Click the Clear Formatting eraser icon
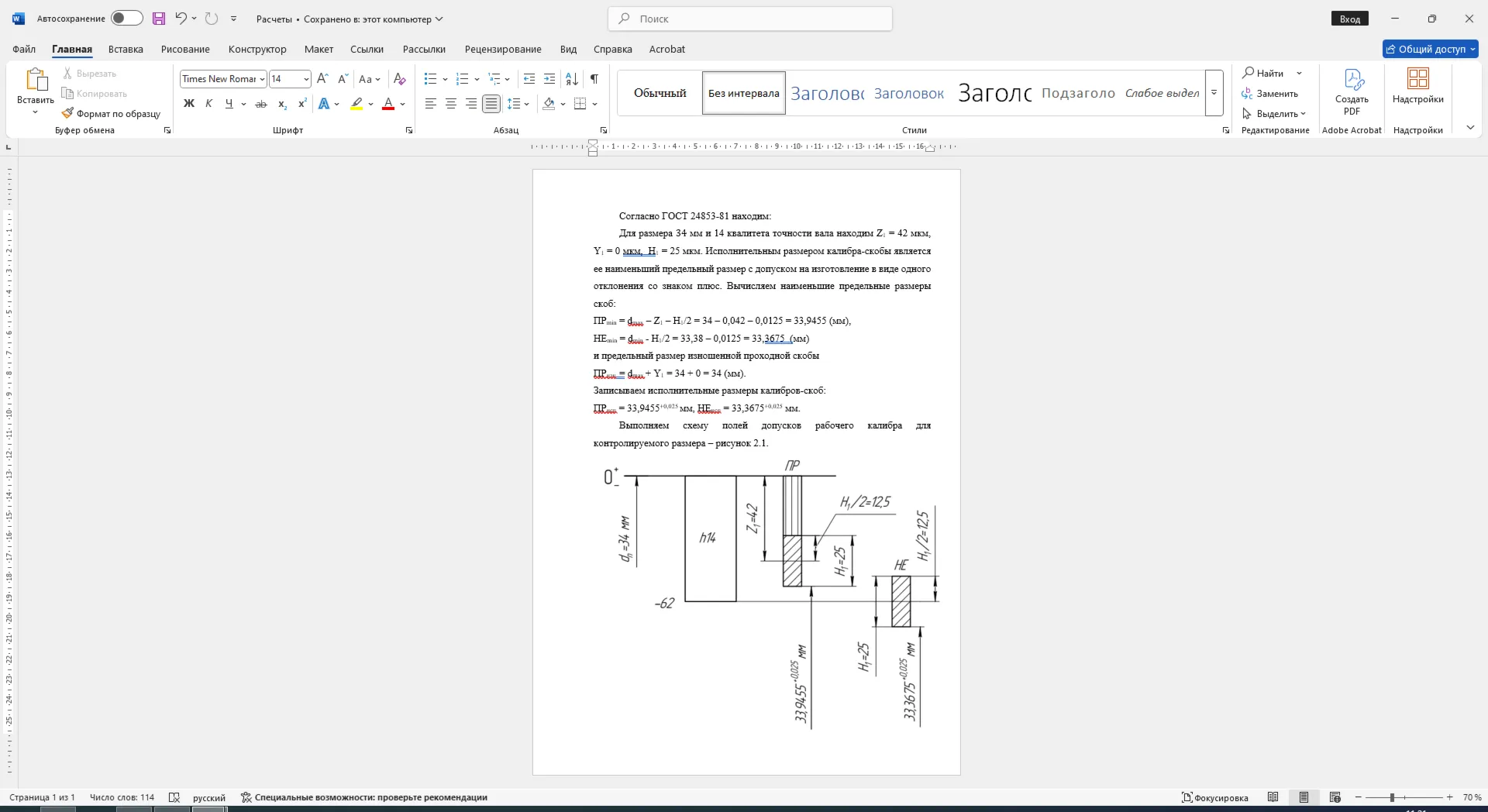The height and width of the screenshot is (812, 1488). 399,79
